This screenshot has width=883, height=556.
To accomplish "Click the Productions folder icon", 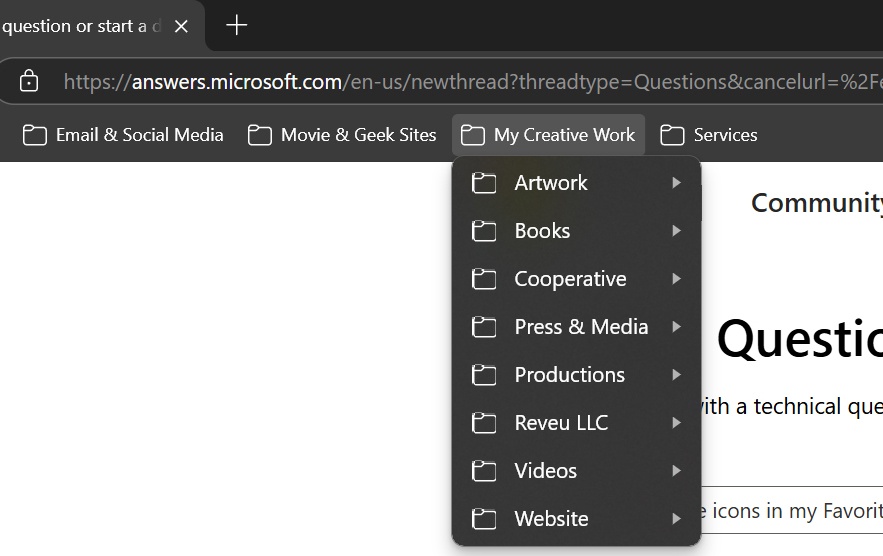I will 484,375.
